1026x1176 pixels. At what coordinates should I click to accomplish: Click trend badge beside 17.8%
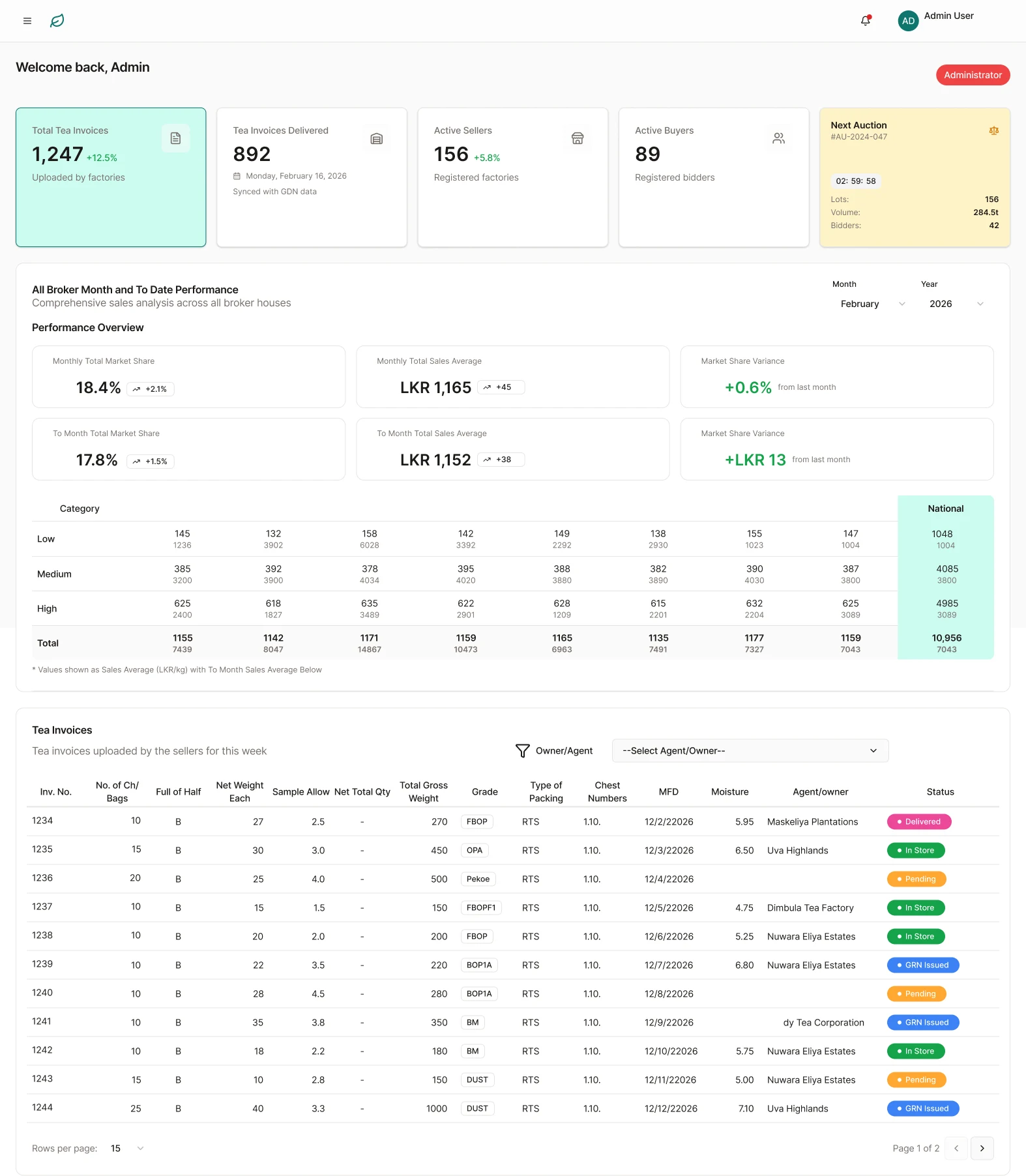point(151,462)
